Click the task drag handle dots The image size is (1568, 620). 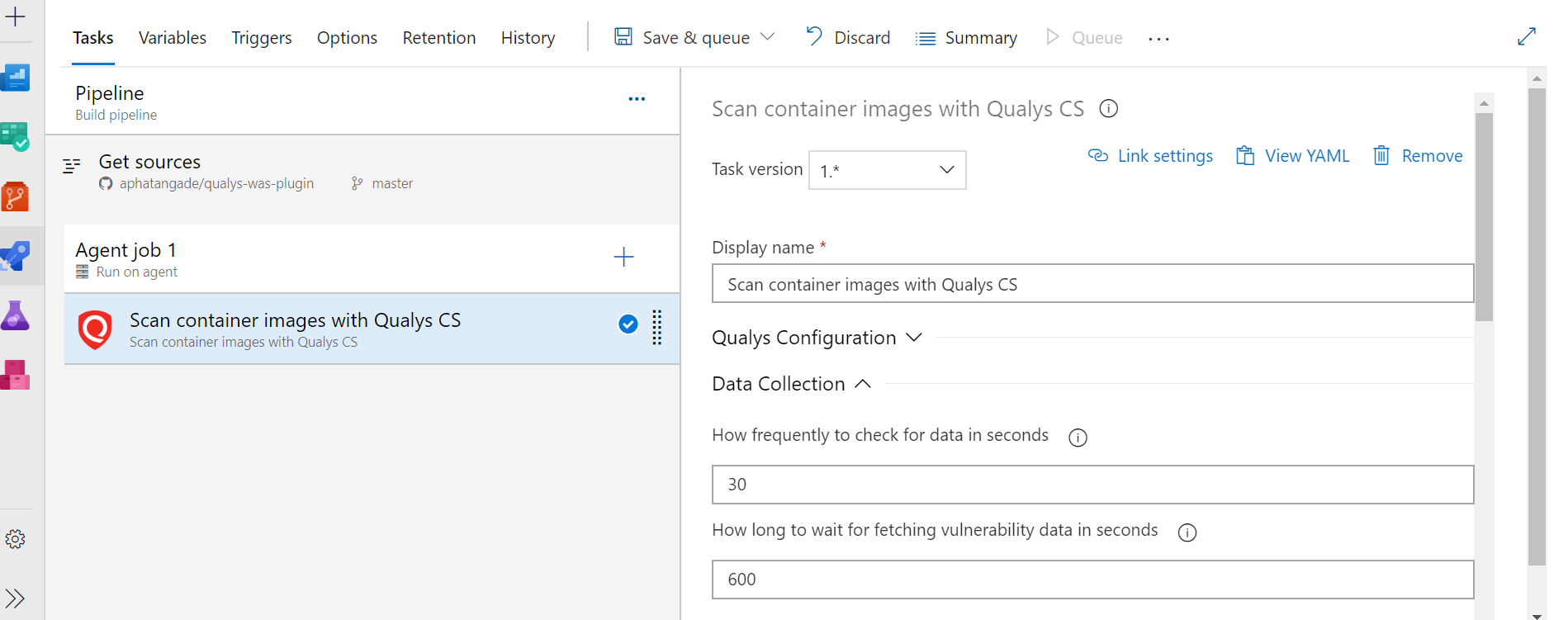(657, 328)
